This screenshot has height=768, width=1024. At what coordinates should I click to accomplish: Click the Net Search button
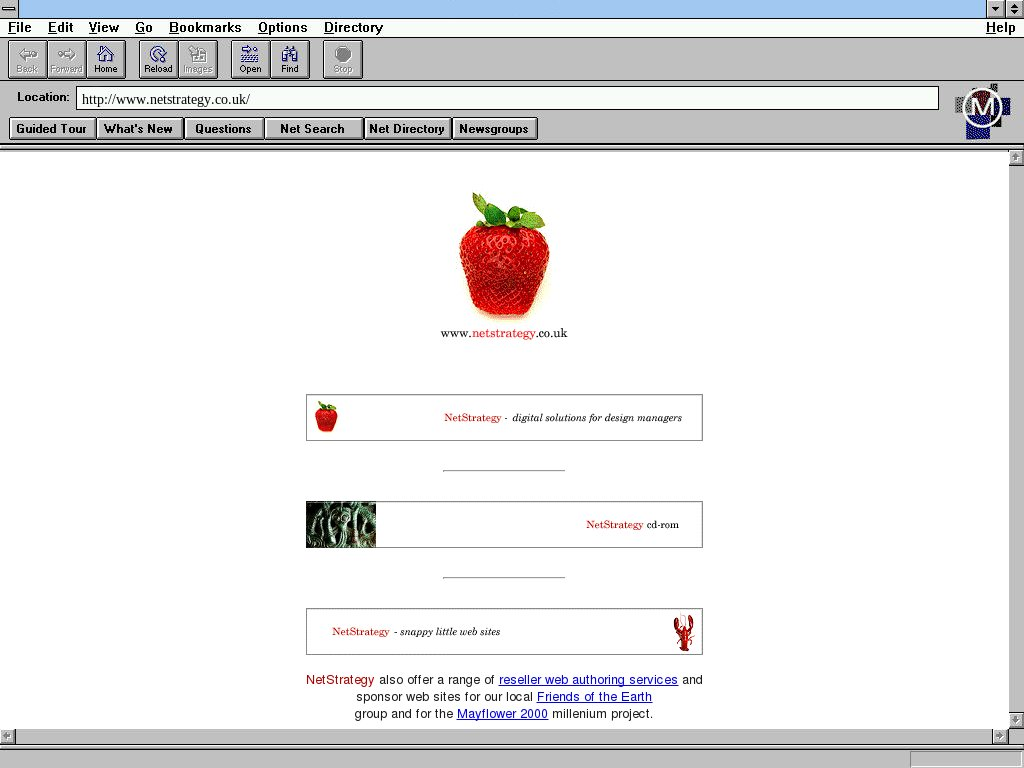(312, 129)
